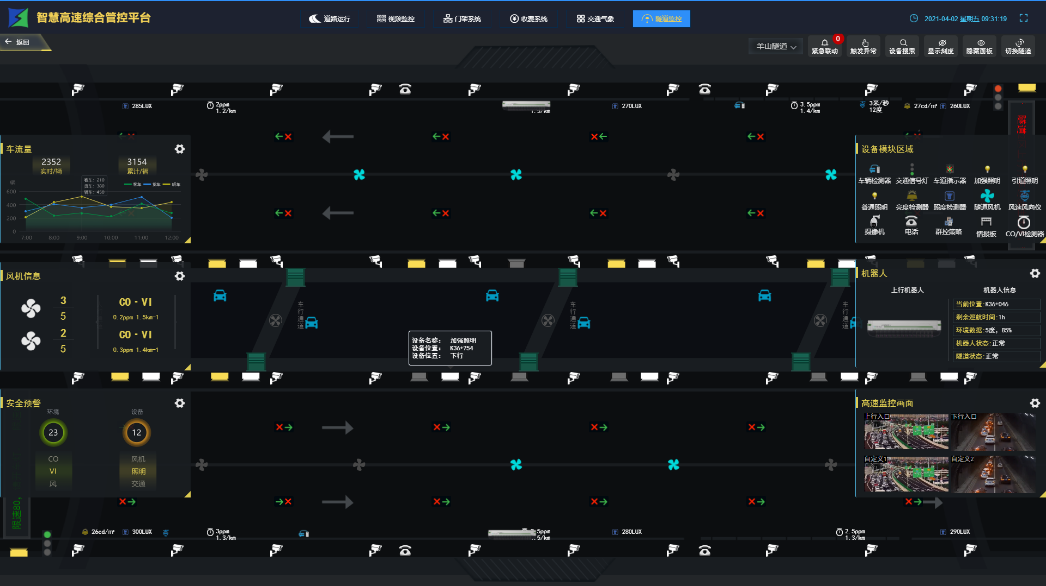Open the 交通气象 menu tab
This screenshot has width=1046, height=586.
pyautogui.click(x=595, y=19)
